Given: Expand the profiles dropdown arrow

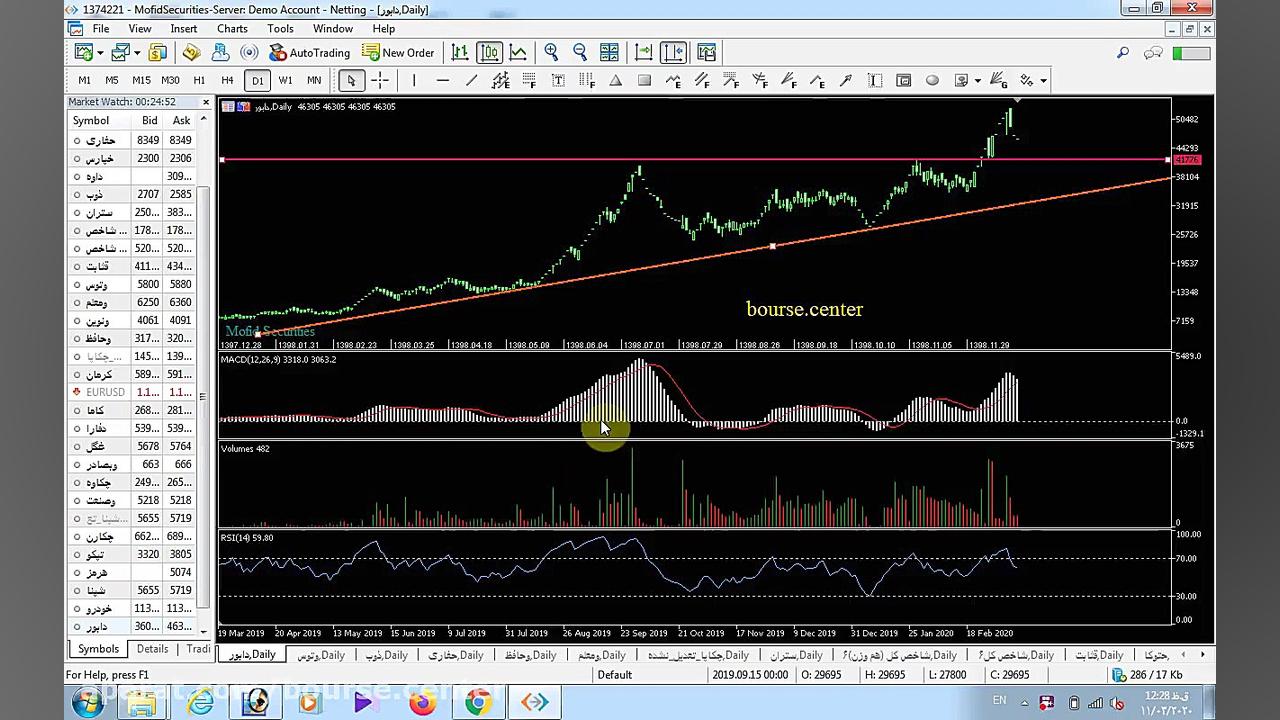Looking at the screenshot, I should pyautogui.click(x=135, y=52).
